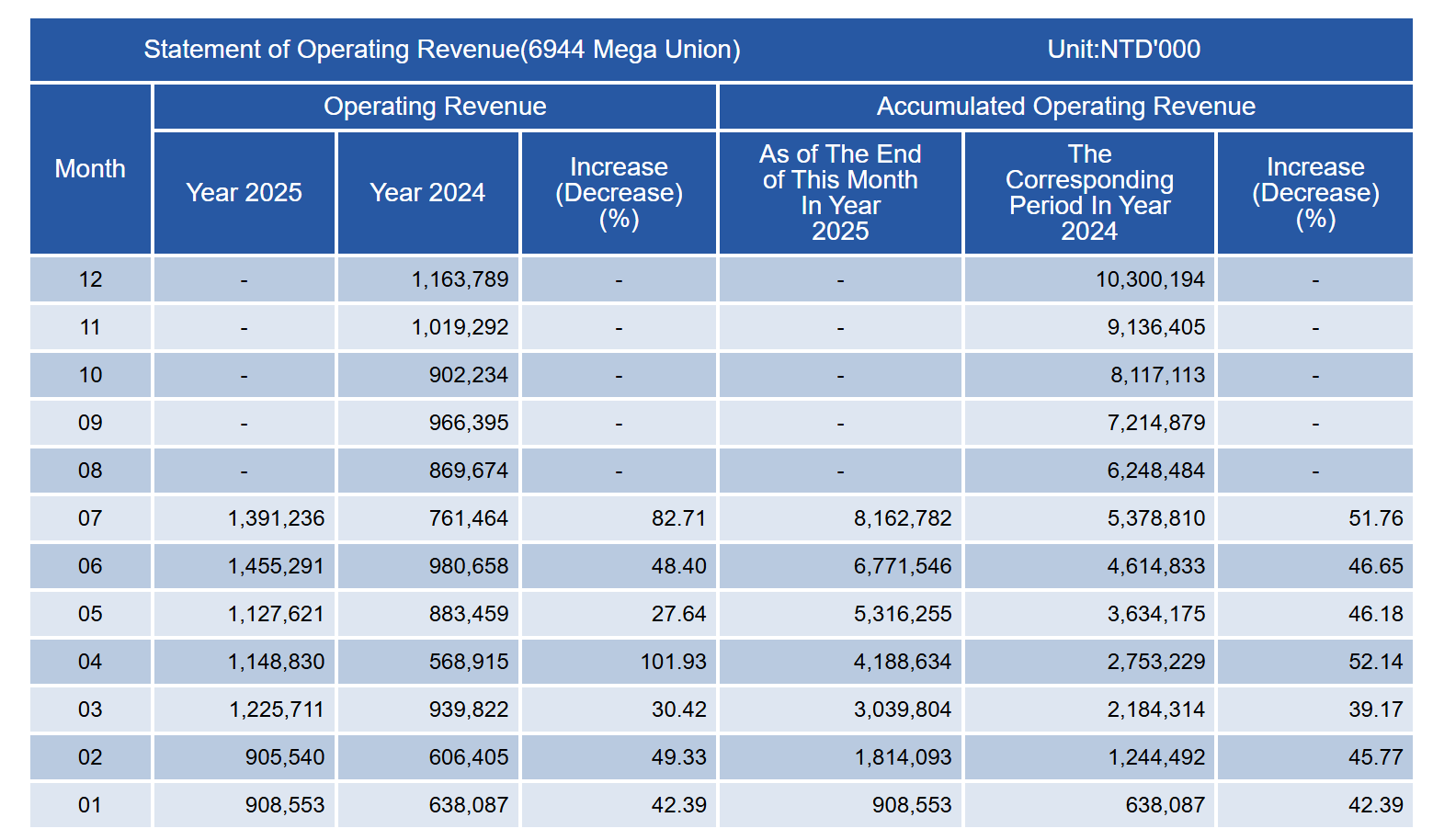Click accumulated 2024 value 10,300,194

[1150, 279]
